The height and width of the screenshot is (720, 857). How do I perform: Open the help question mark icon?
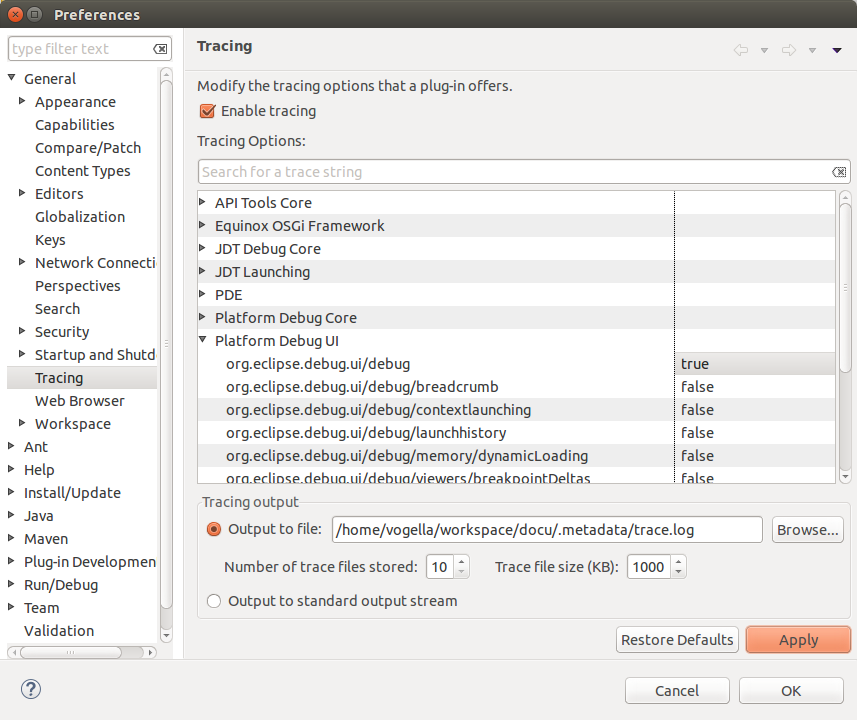(31, 689)
